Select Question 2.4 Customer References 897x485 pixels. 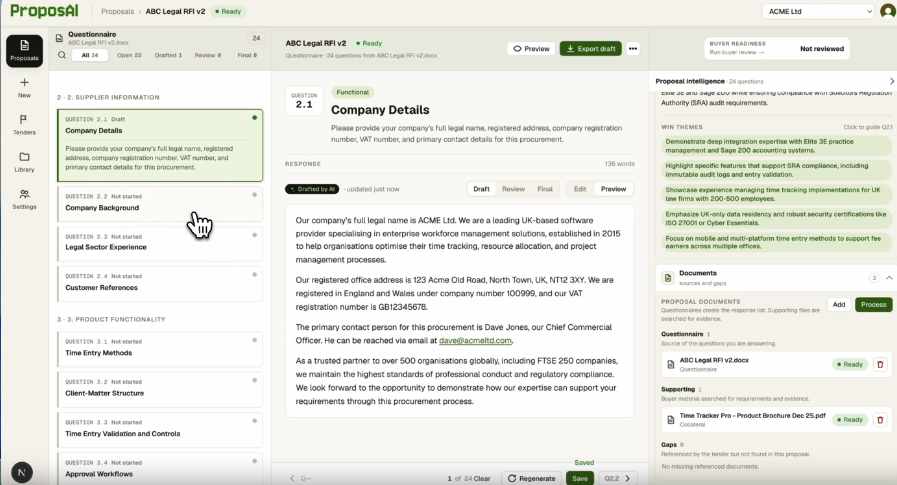[x=160, y=283]
